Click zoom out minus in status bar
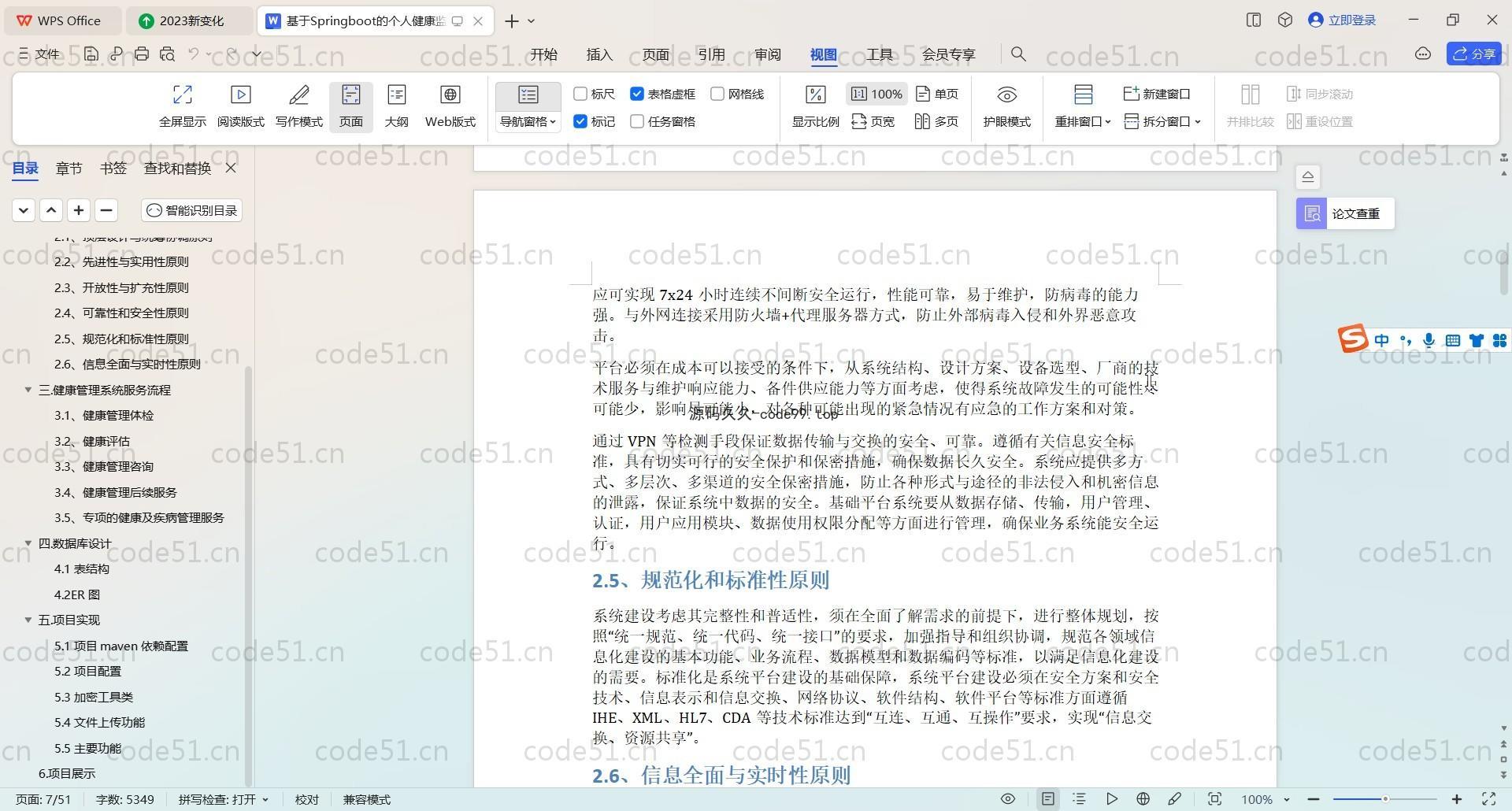The height and width of the screenshot is (811, 1512). [x=1313, y=799]
